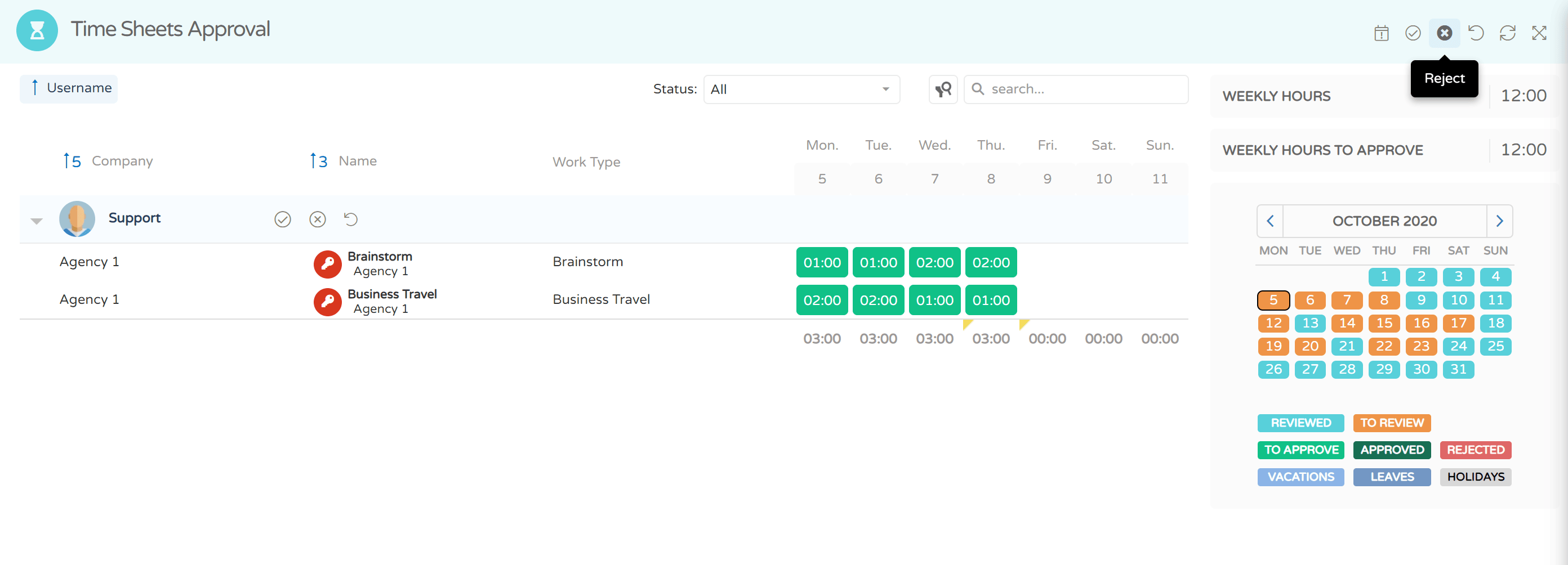The image size is (1568, 565).
Task: Click the Reject icon in top toolbar
Action: click(1444, 33)
